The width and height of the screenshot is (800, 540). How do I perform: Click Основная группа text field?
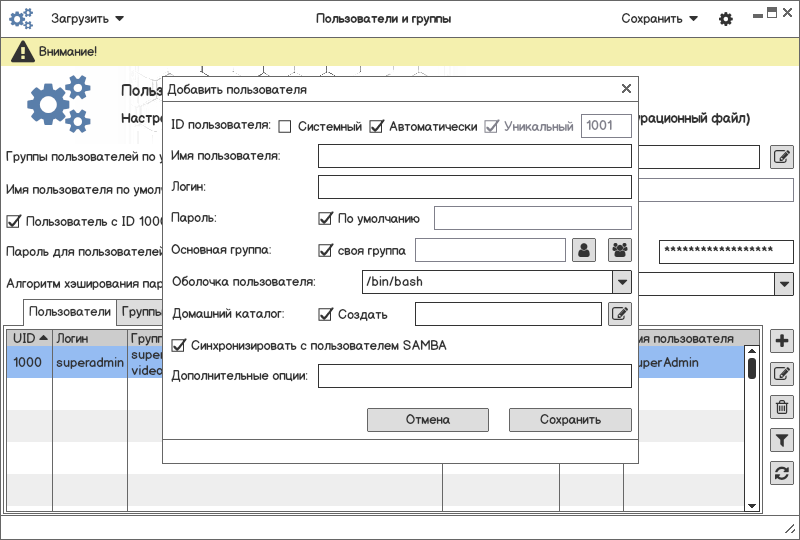(x=490, y=250)
